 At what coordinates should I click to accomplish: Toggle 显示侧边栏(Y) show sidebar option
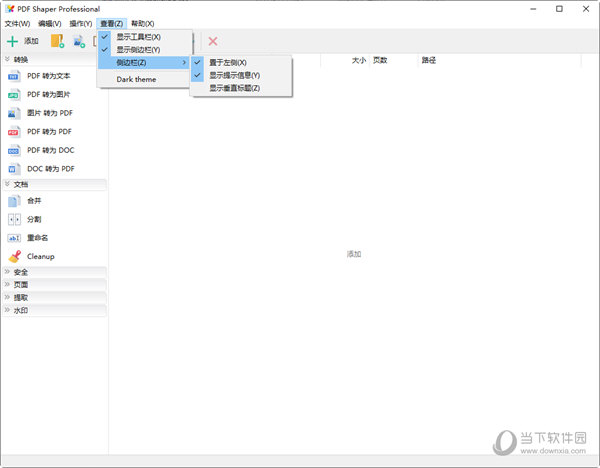pos(145,50)
